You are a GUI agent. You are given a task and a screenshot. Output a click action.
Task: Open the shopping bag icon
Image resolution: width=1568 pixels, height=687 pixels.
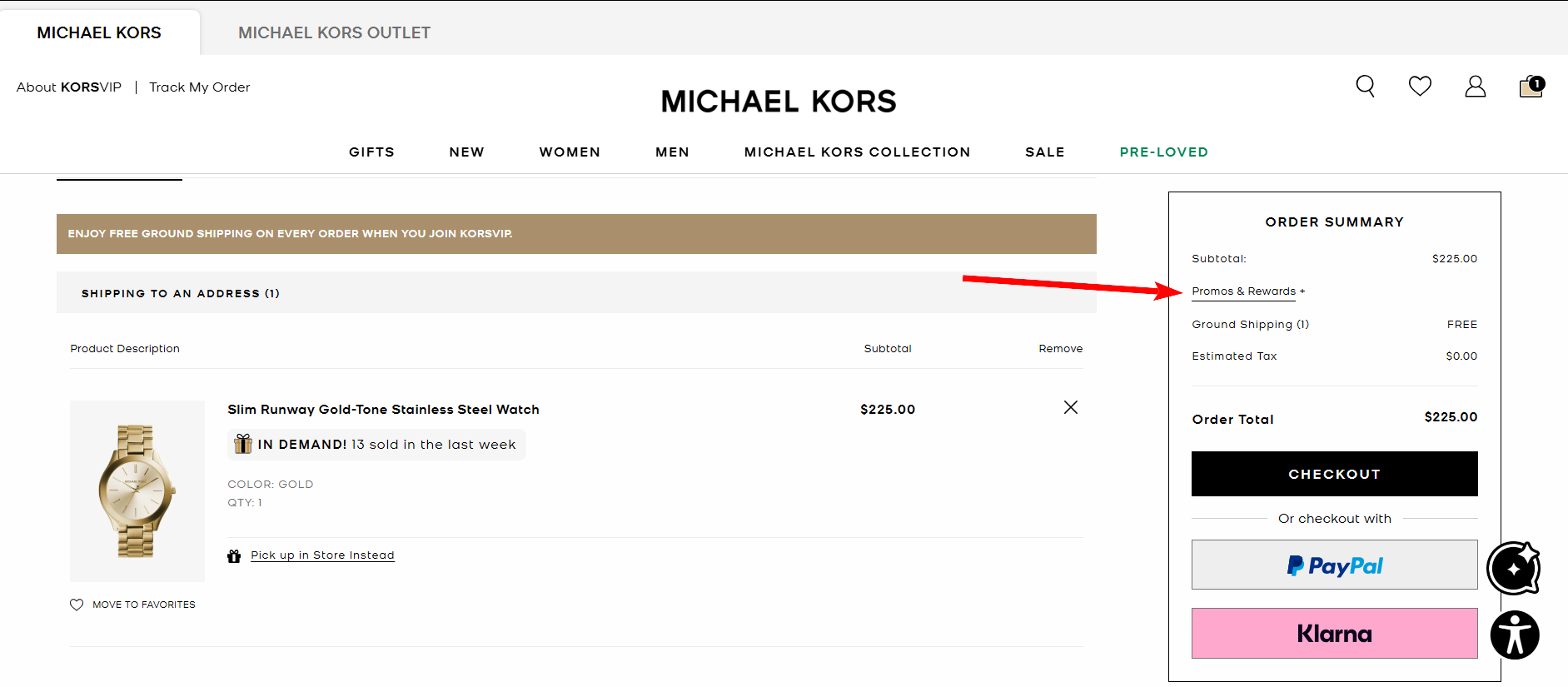point(1531,86)
